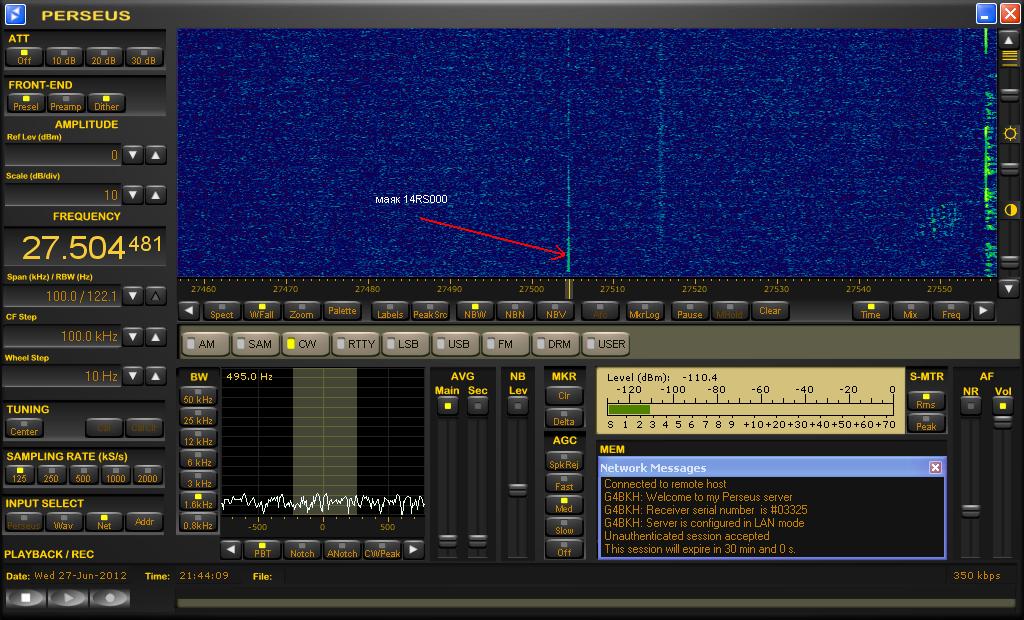Screen dimensions: 1024x620
Task: Click the contrast half-circle icon beside waterfall
Action: click(1010, 210)
